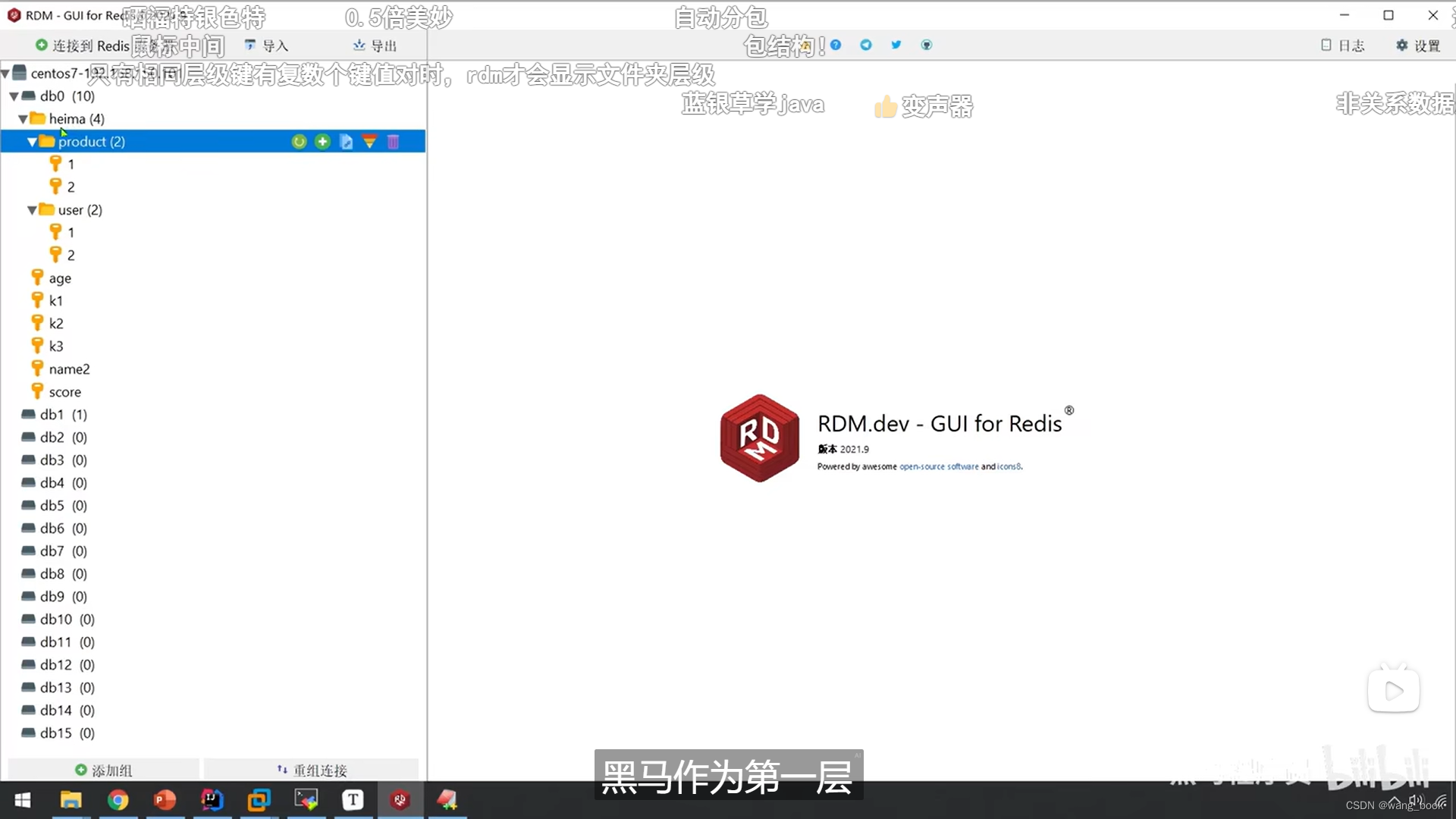Viewport: 1456px width, 819px height.
Task: Launch Chrome from the taskbar
Action: point(118,800)
